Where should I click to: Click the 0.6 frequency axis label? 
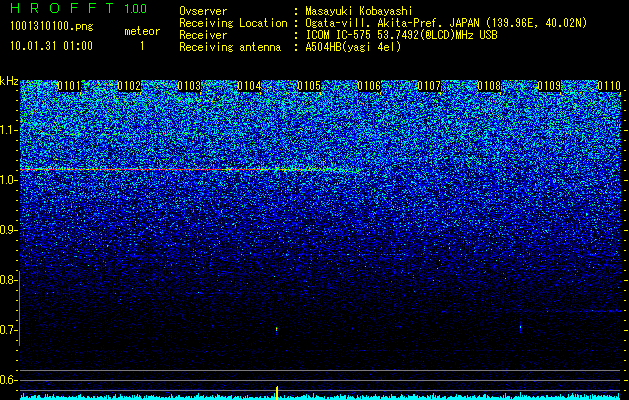[x=8, y=380]
